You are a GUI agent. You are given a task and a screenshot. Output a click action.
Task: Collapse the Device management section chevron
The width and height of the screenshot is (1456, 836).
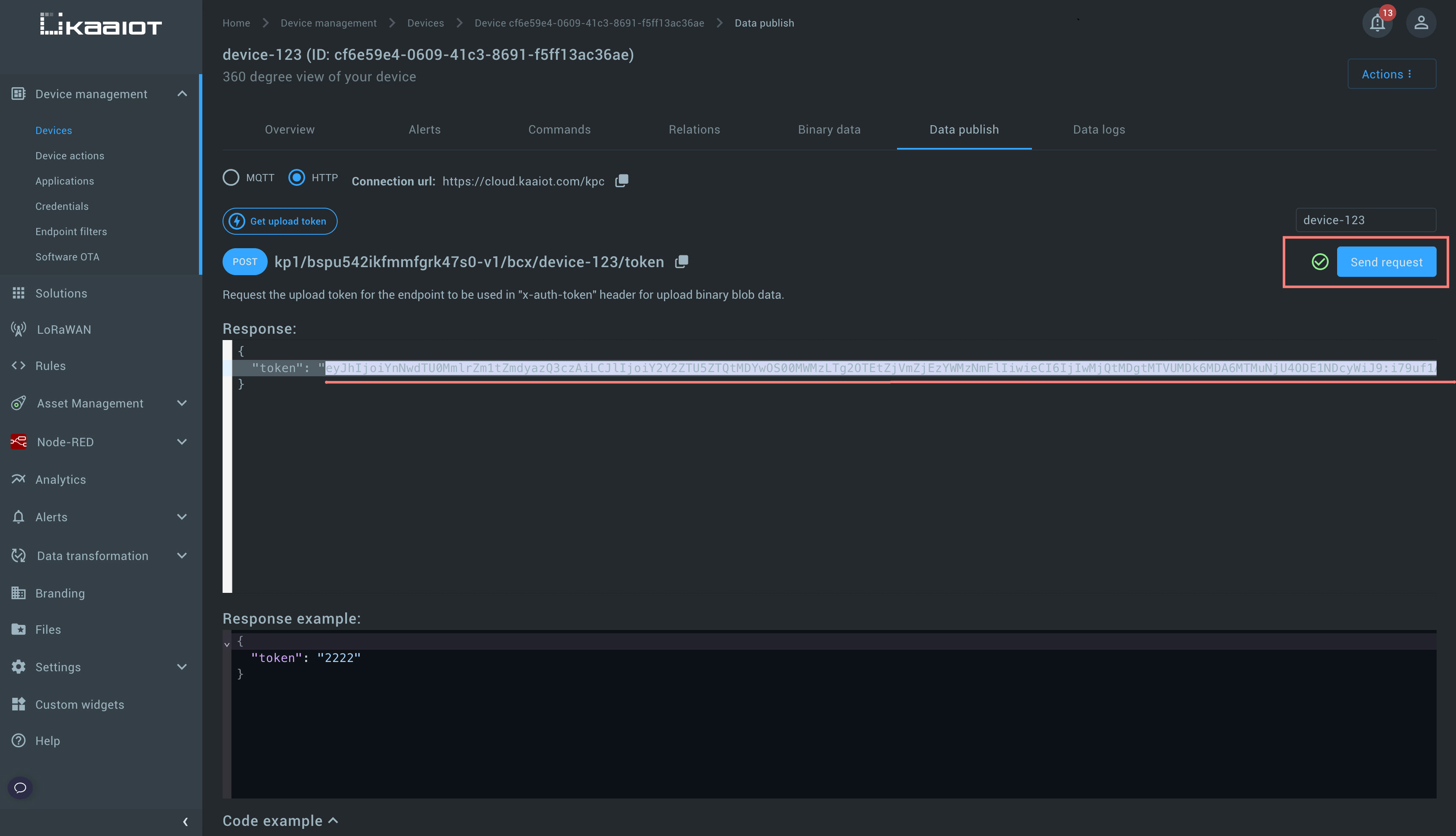click(182, 94)
